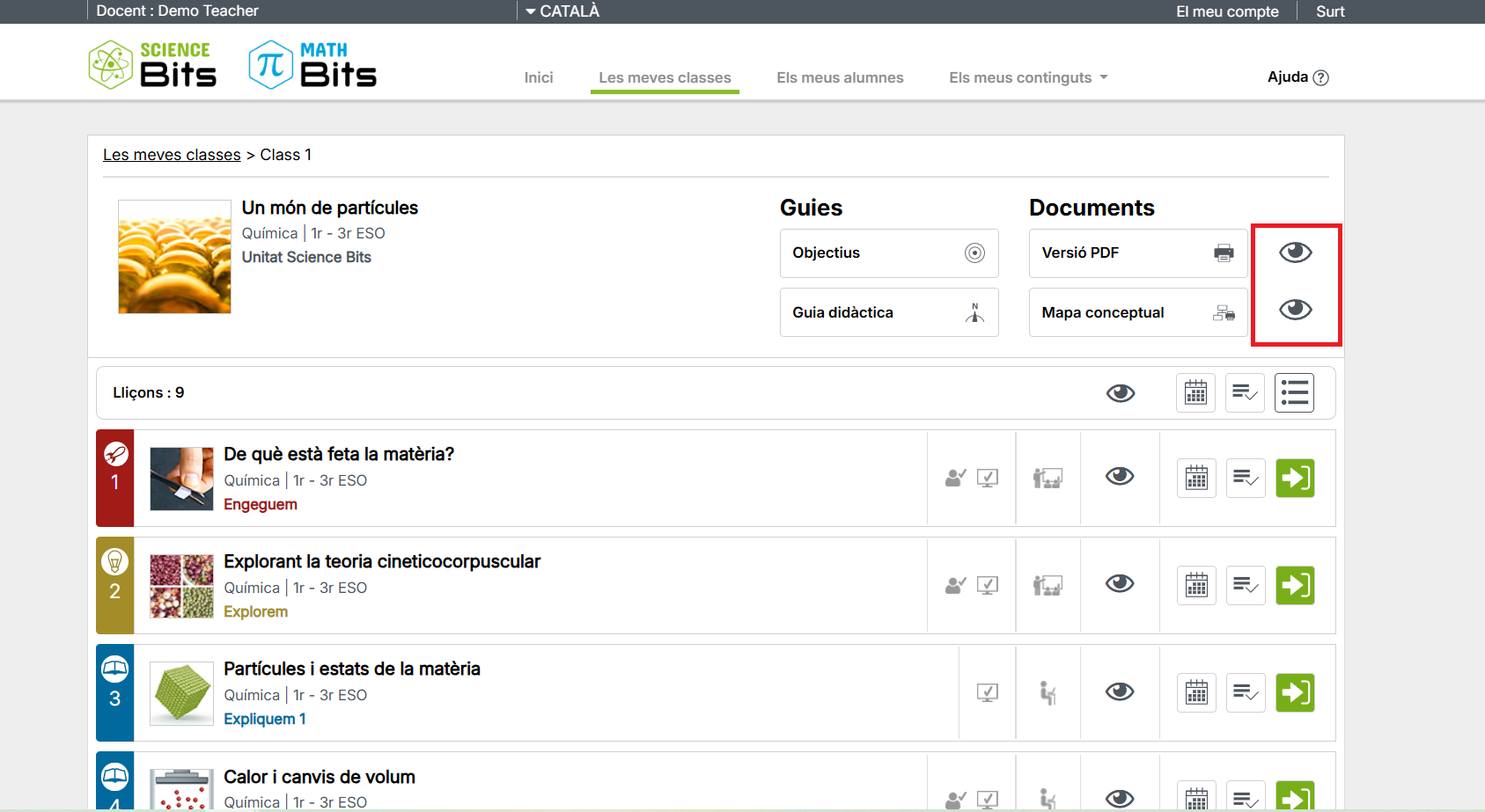Viewport: 1485px width, 812px height.
Task: Open calendar for lesson 1
Action: [1196, 479]
